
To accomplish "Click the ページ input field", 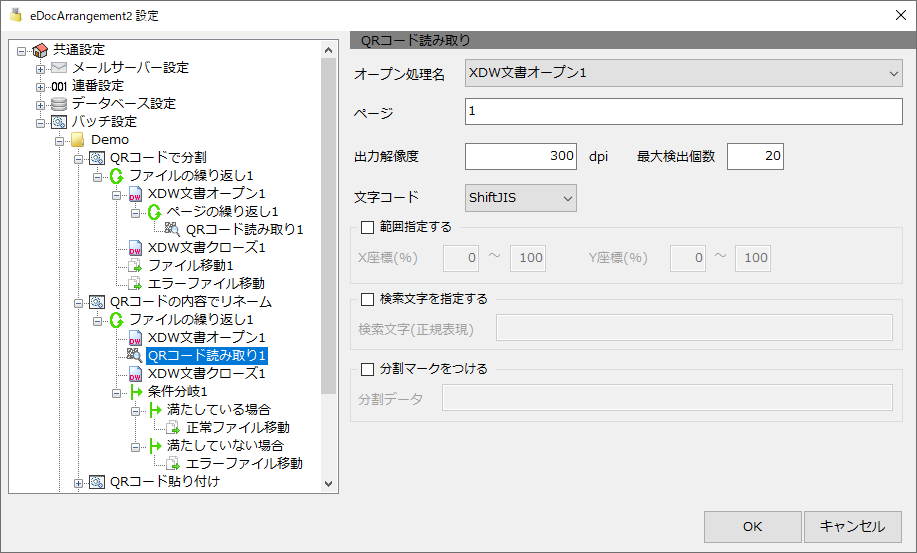I will tap(684, 111).
